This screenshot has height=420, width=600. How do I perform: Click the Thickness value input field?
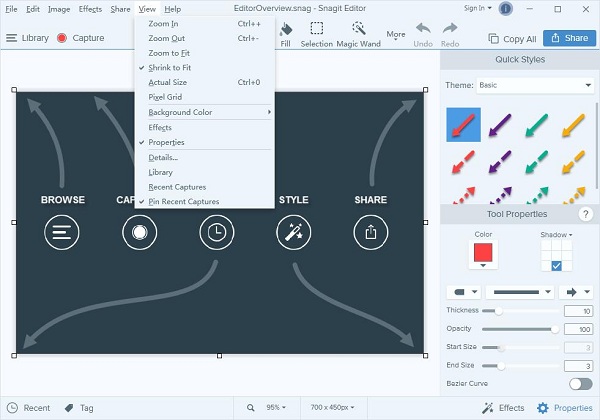(x=578, y=311)
